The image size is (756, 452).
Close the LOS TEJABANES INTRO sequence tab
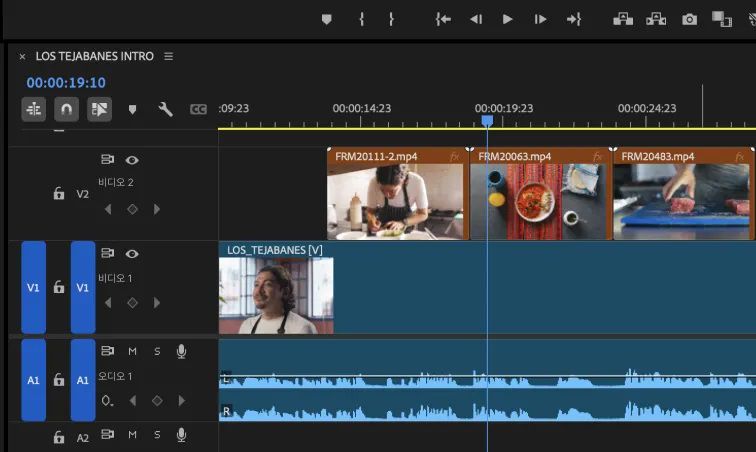pyautogui.click(x=22, y=57)
